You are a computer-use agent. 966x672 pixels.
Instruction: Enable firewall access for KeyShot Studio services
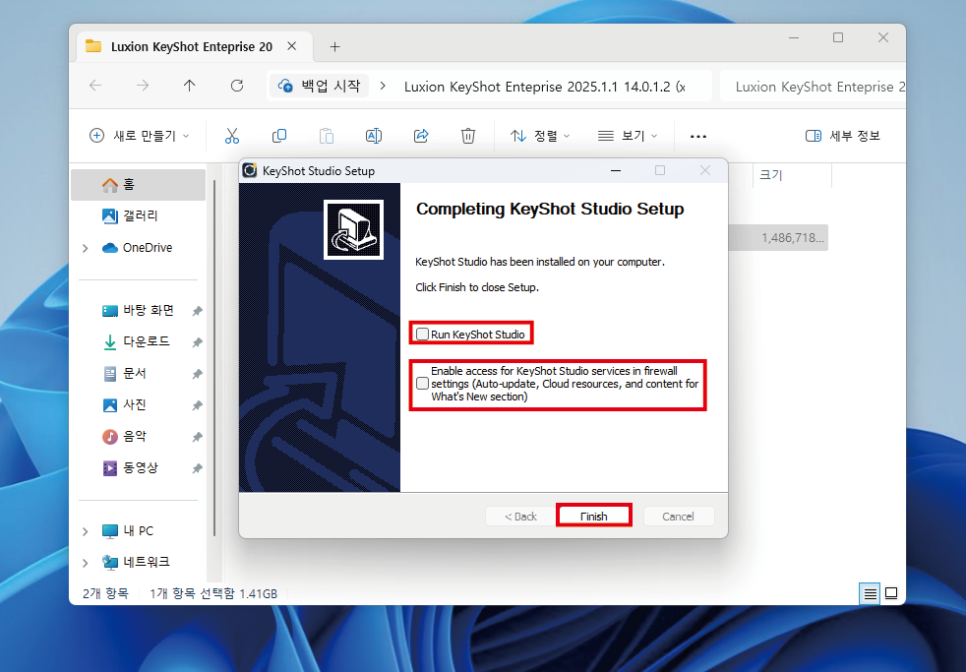click(422, 384)
